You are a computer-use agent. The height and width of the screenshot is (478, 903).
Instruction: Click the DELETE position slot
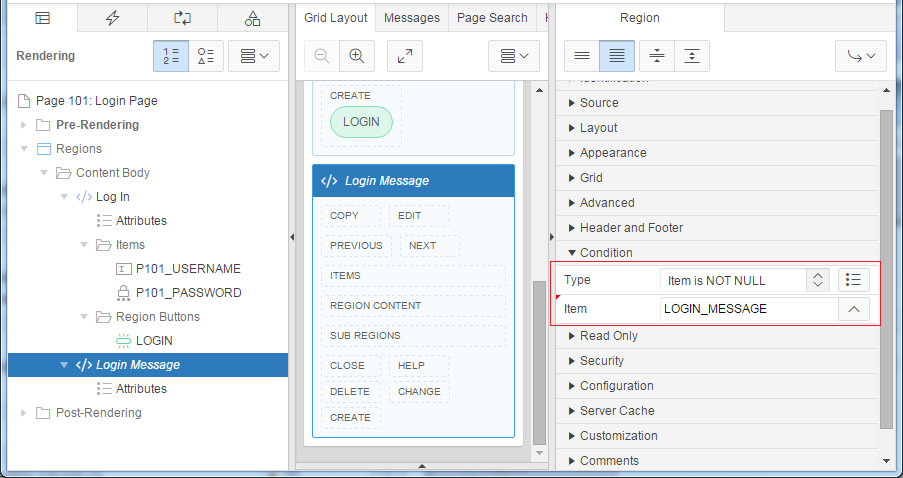[x=351, y=392]
